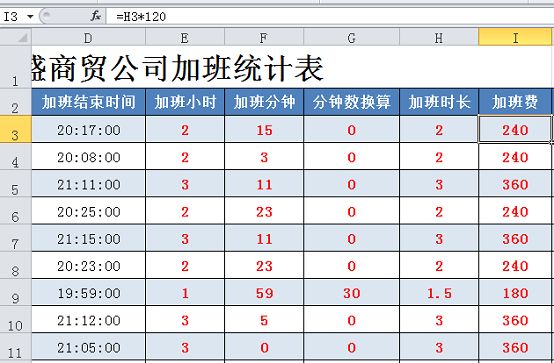This screenshot has width=554, height=363.
Task: Select row 1 header
Action: tap(16, 67)
